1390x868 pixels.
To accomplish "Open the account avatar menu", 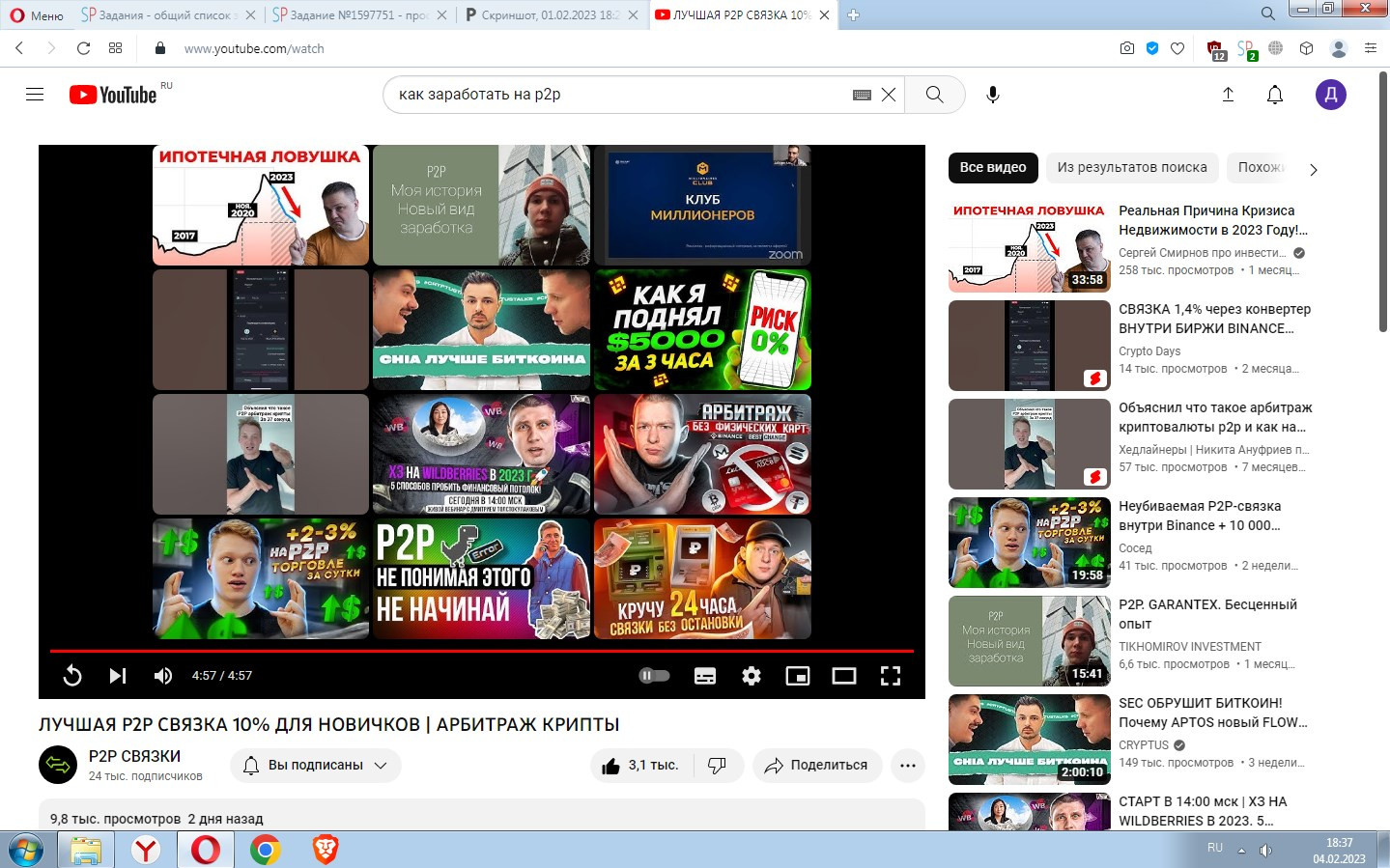I will pos(1331,95).
